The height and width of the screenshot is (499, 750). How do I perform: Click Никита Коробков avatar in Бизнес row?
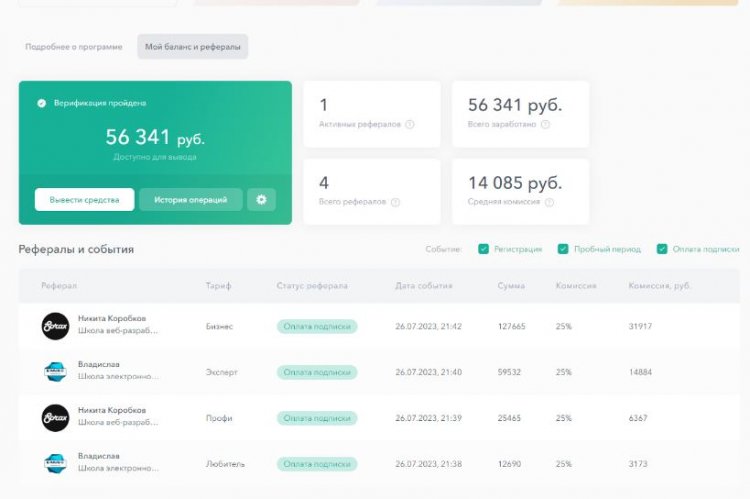pyautogui.click(x=55, y=326)
